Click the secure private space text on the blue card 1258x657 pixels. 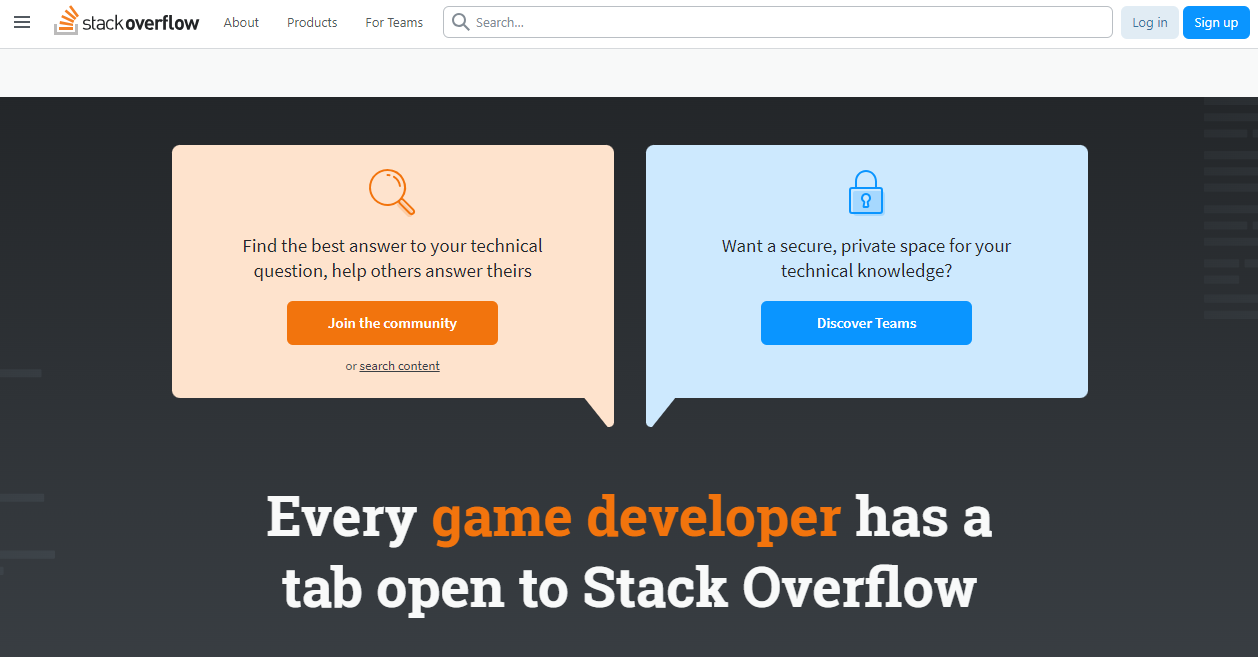click(866, 257)
